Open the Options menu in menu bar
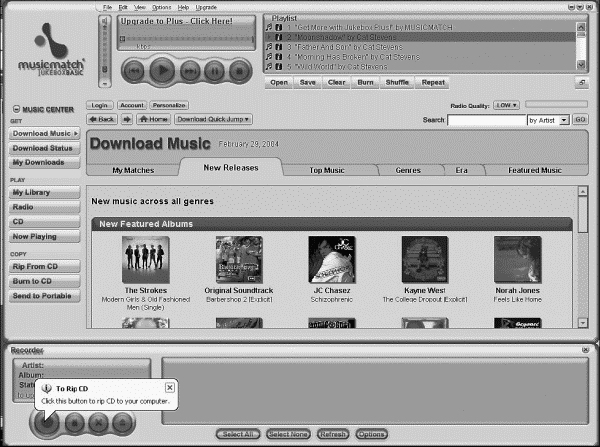This screenshot has width=600, height=447. pos(160,7)
